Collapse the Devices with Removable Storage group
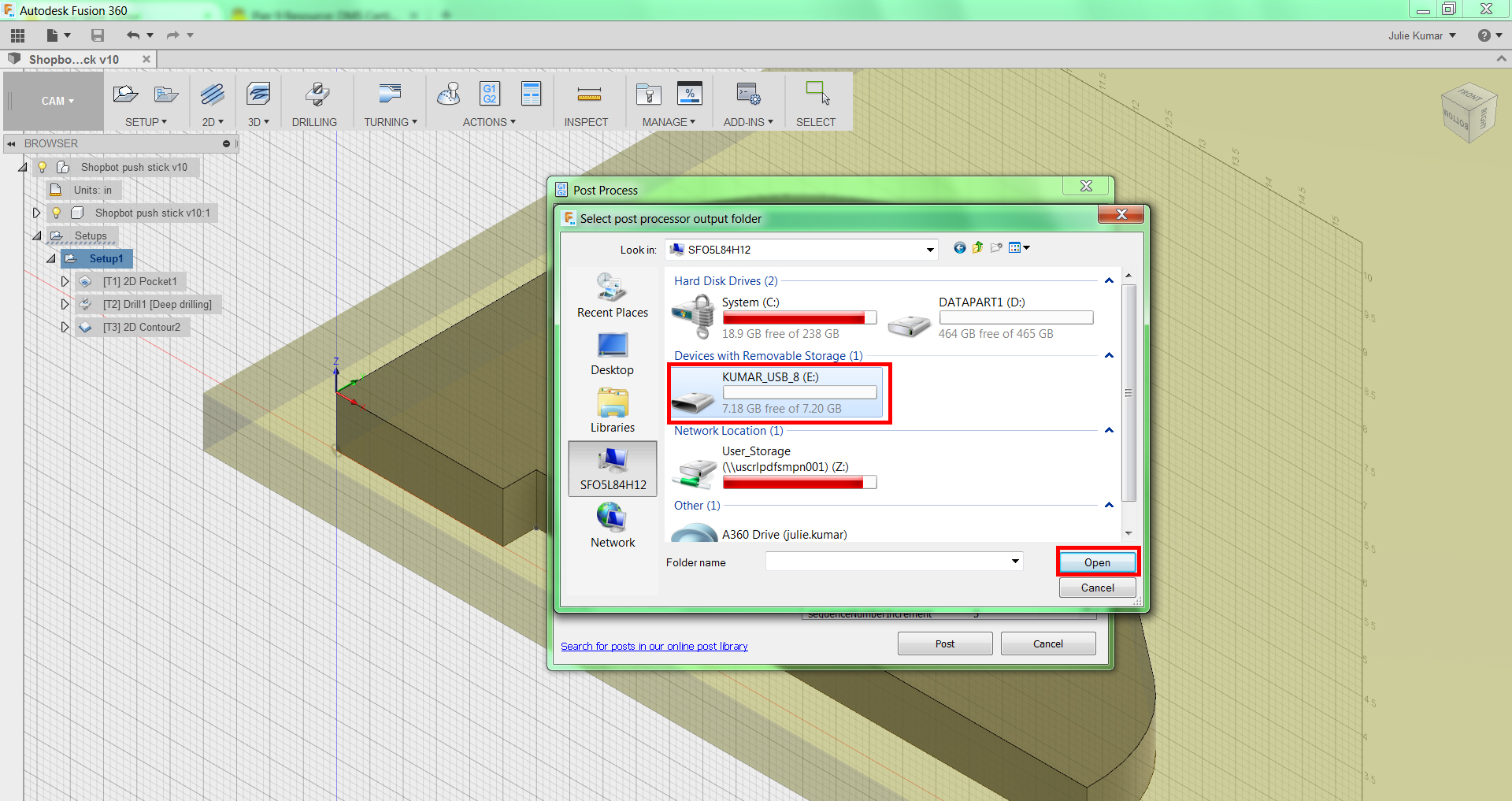 [1109, 355]
